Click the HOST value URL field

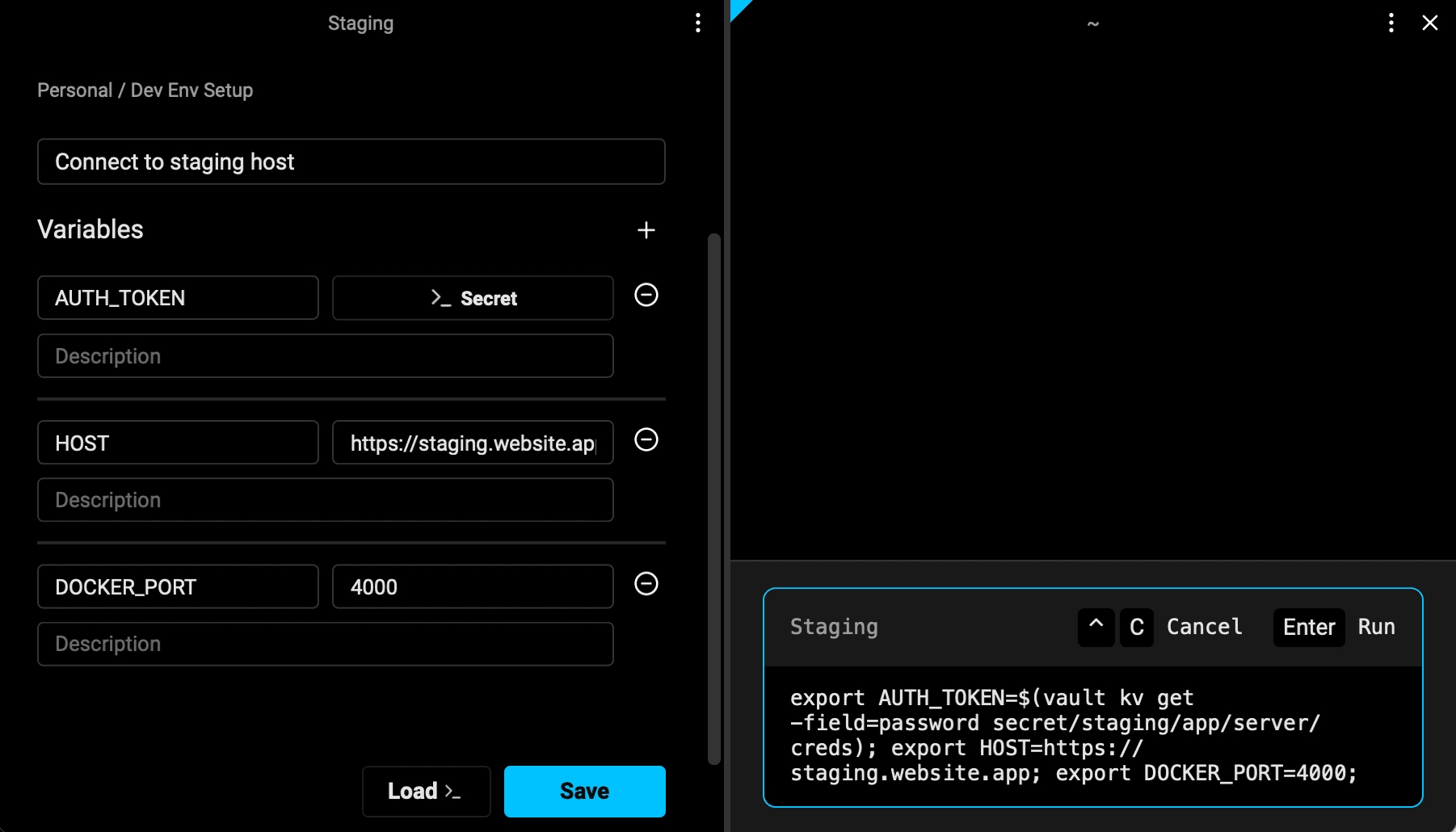(473, 443)
